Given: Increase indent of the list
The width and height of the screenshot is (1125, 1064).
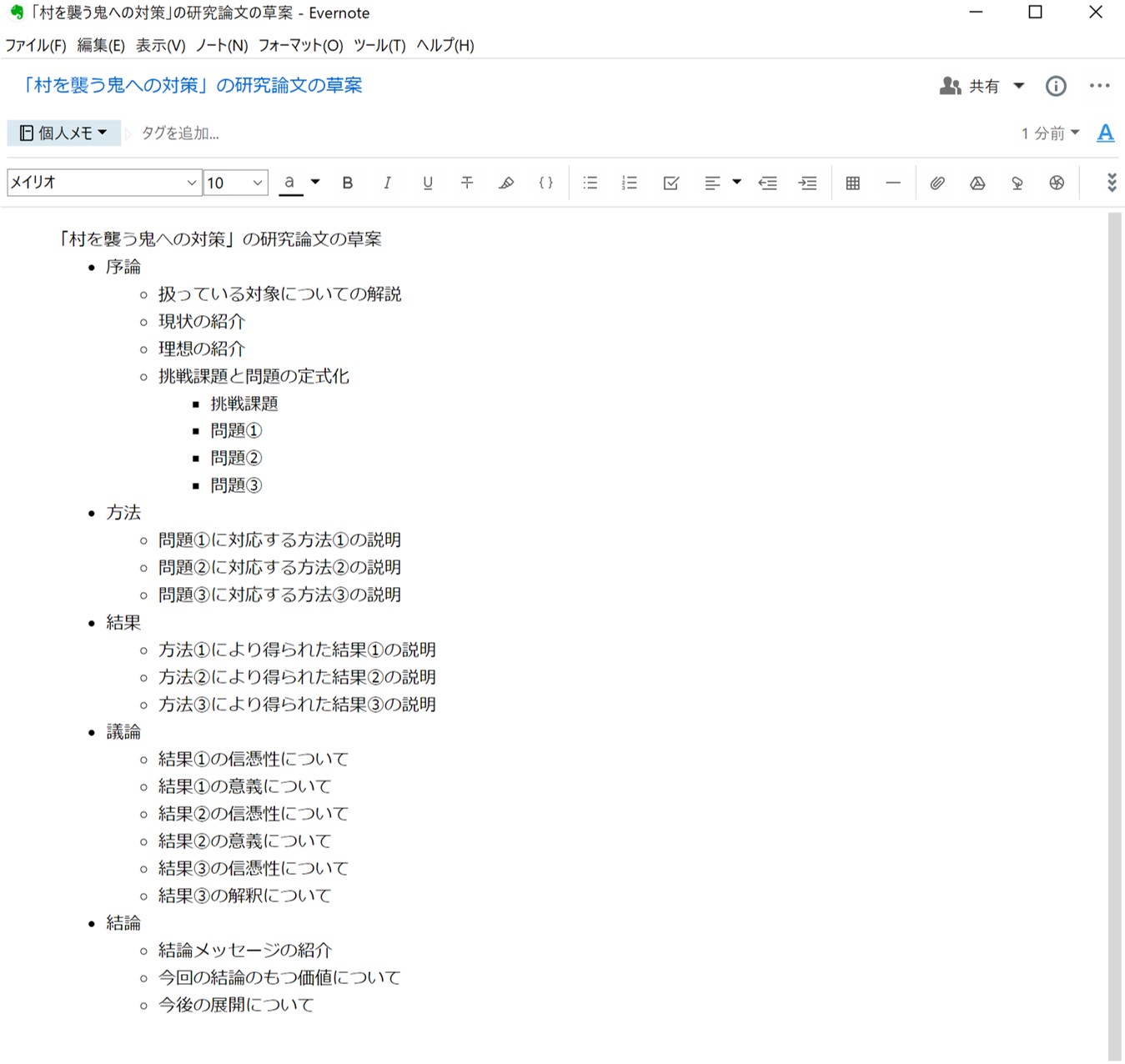Looking at the screenshot, I should click(x=807, y=183).
